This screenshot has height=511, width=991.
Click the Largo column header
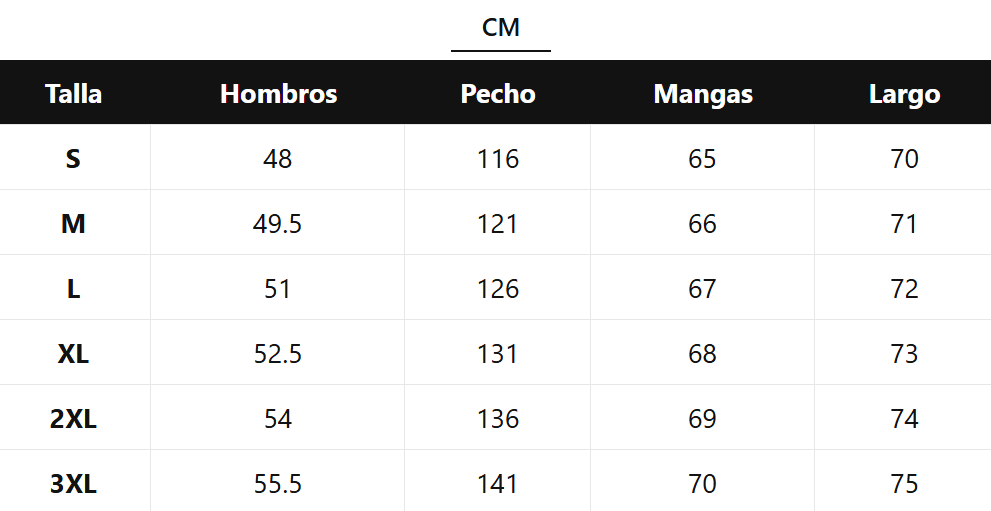(904, 94)
